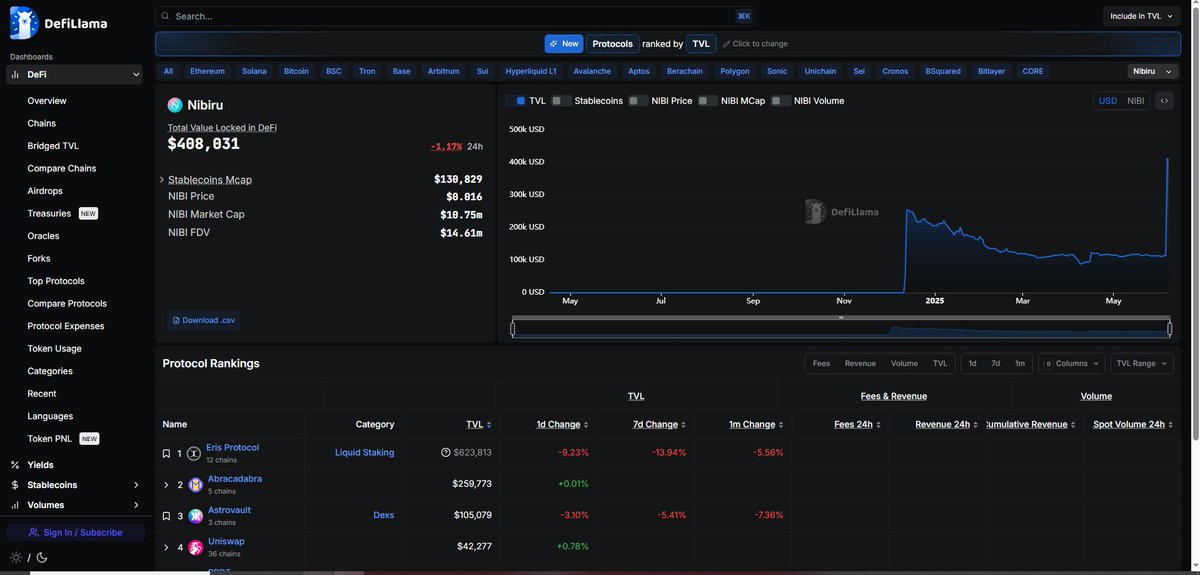Click the New button in the banner
The width and height of the screenshot is (1200, 575).
(564, 44)
